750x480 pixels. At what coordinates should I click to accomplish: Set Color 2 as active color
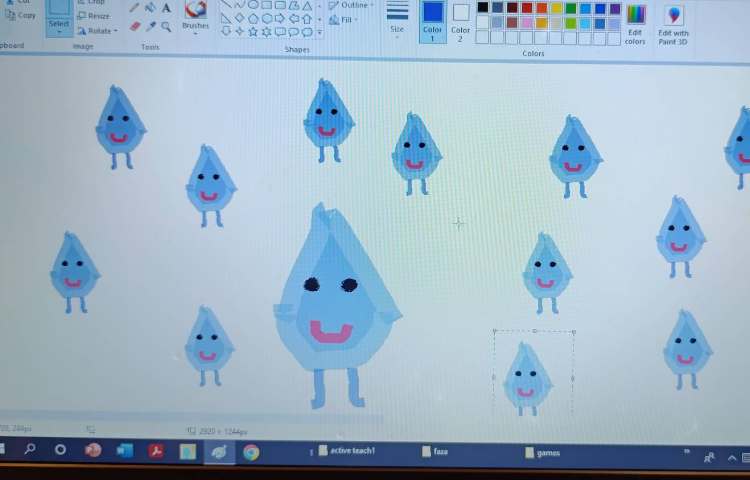[x=460, y=20]
